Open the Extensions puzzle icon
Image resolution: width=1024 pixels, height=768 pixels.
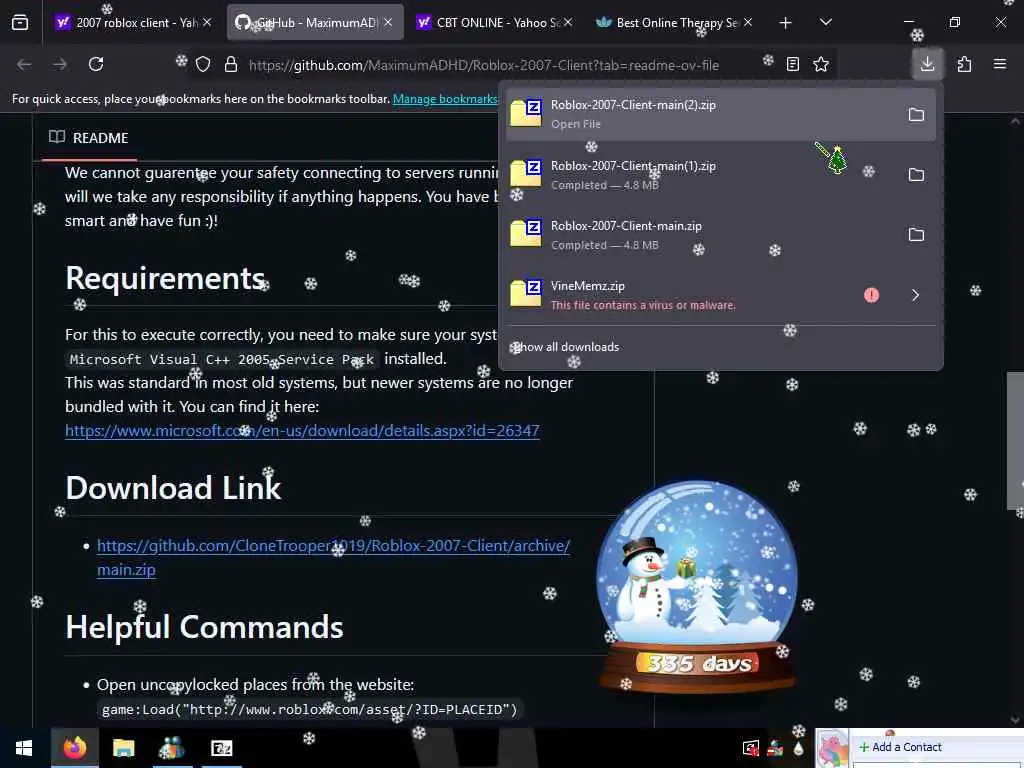pyautogui.click(x=964, y=64)
